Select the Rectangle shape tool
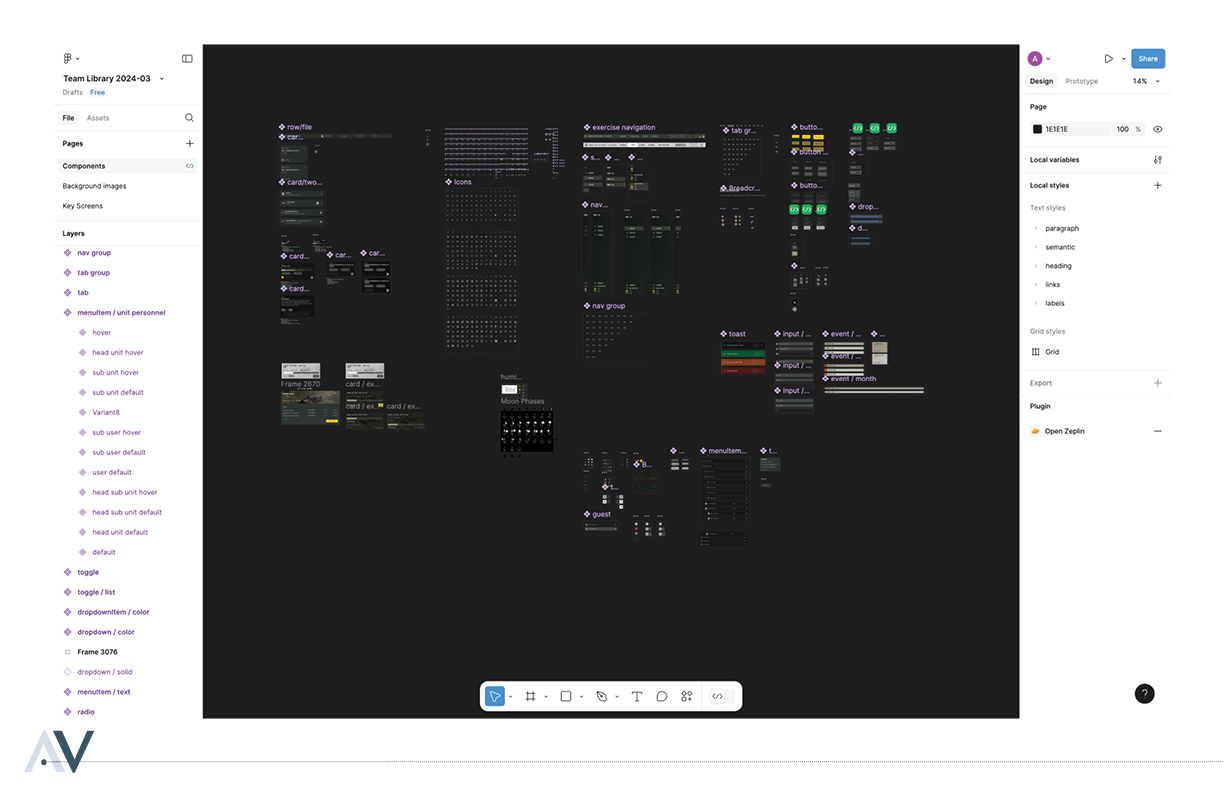The width and height of the screenshot is (1224, 792). pyautogui.click(x=566, y=696)
